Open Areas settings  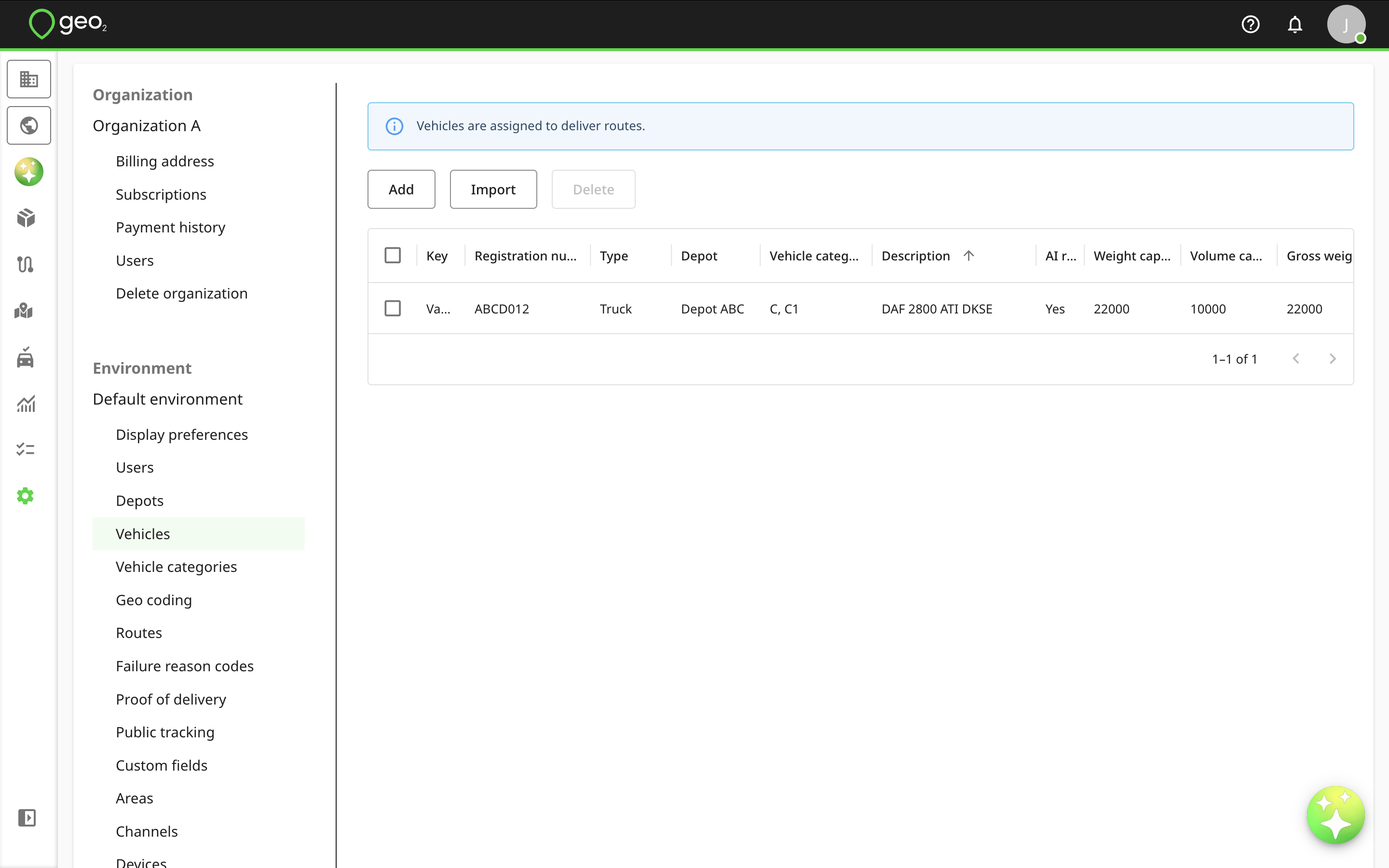pyautogui.click(x=134, y=798)
